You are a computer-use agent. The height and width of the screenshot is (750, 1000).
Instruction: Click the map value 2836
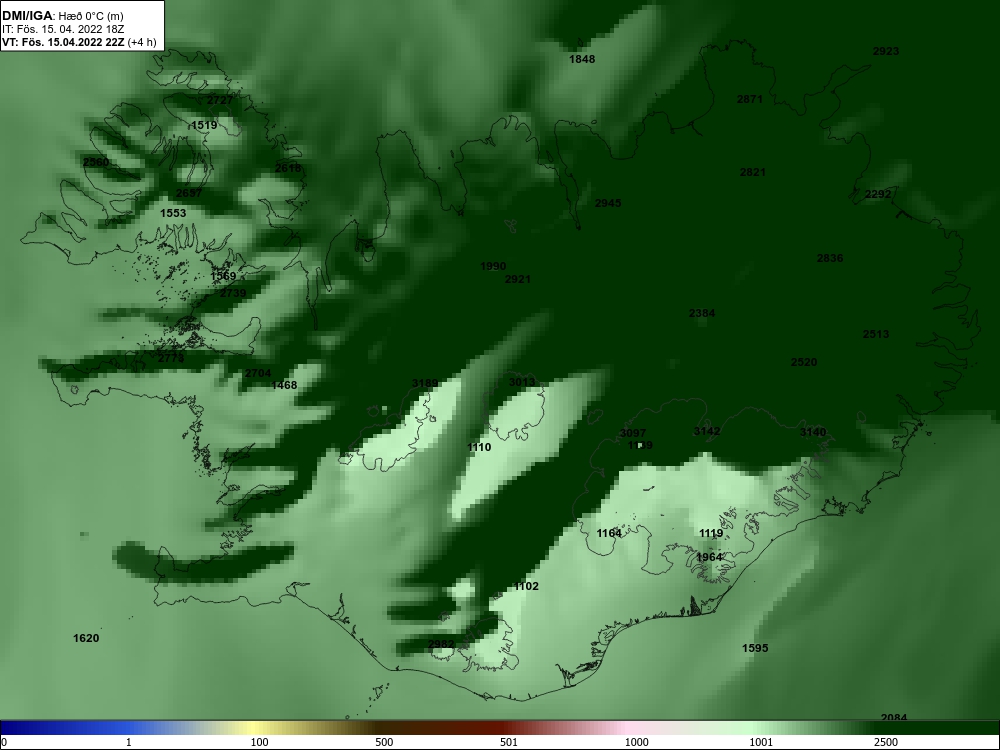click(830, 258)
